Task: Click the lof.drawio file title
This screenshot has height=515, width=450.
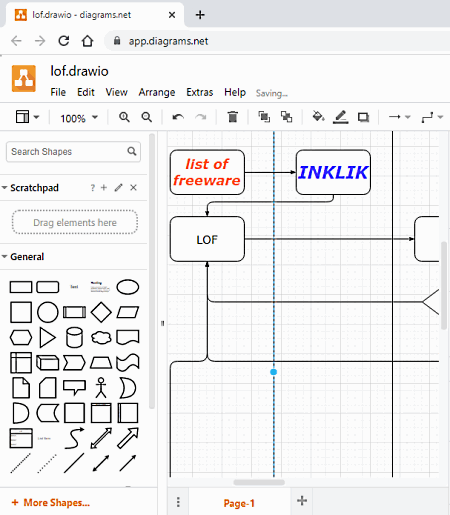Action: click(x=79, y=71)
